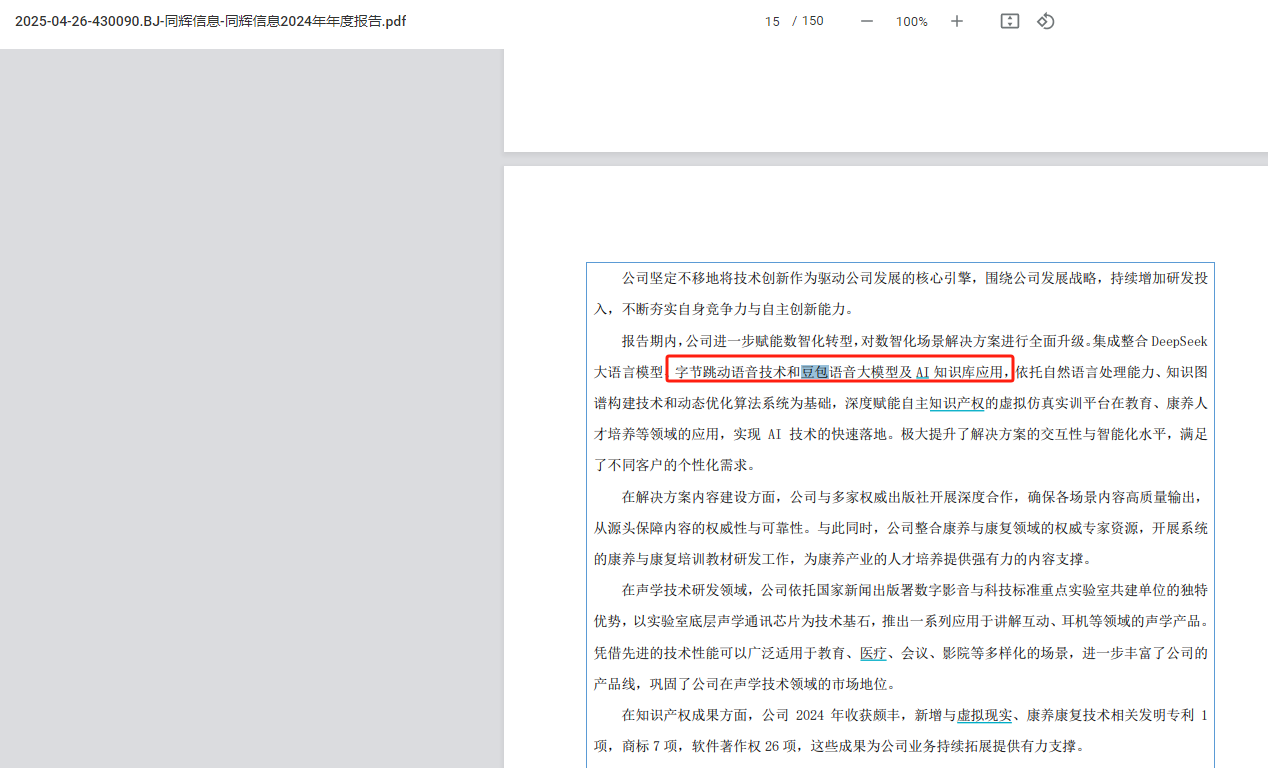
Task: Click the PDF file name title
Action: point(210,21)
